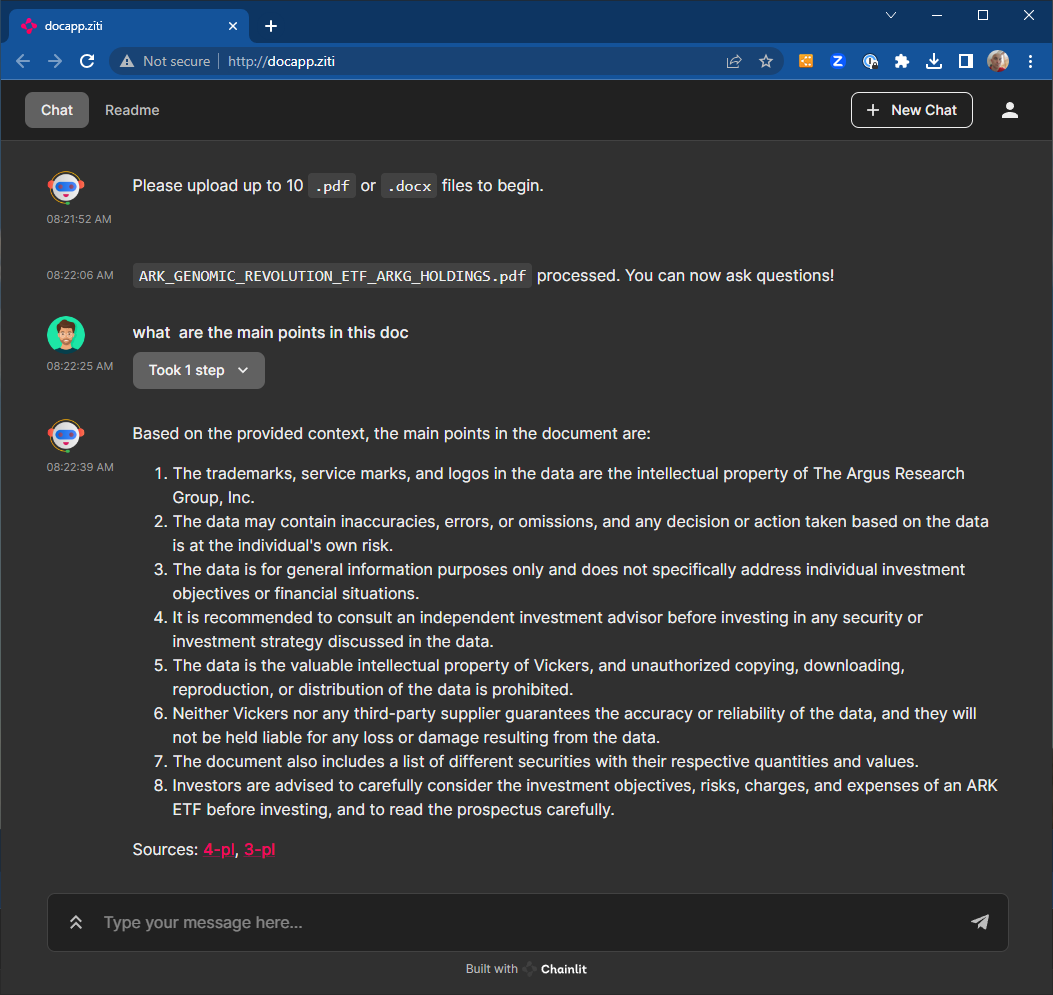Reload the page
The image size is (1053, 995).
click(87, 61)
